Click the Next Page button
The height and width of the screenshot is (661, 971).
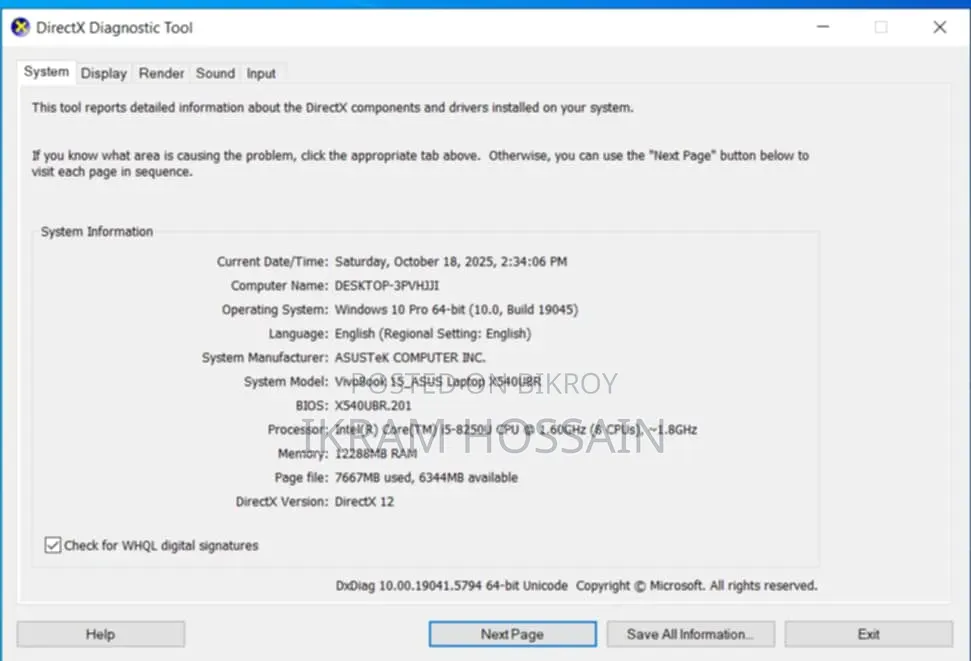[512, 634]
